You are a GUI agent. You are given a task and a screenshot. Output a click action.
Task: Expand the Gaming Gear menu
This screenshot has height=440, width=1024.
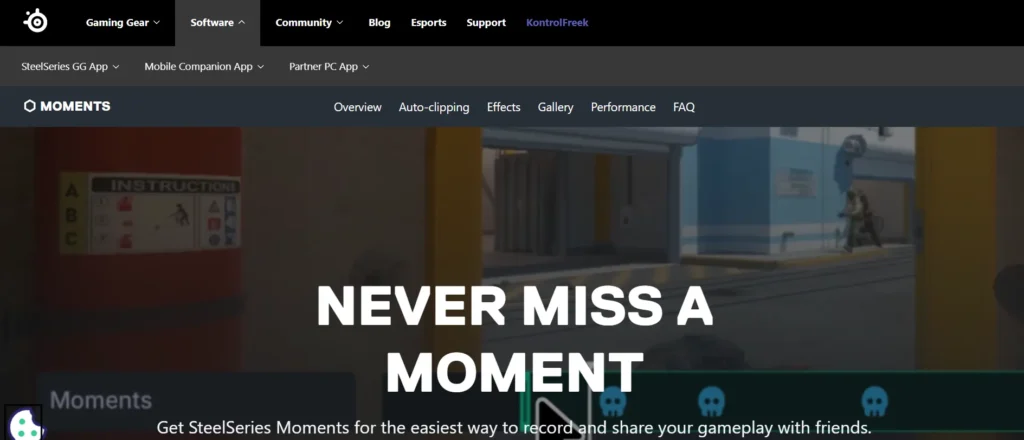click(x=123, y=22)
